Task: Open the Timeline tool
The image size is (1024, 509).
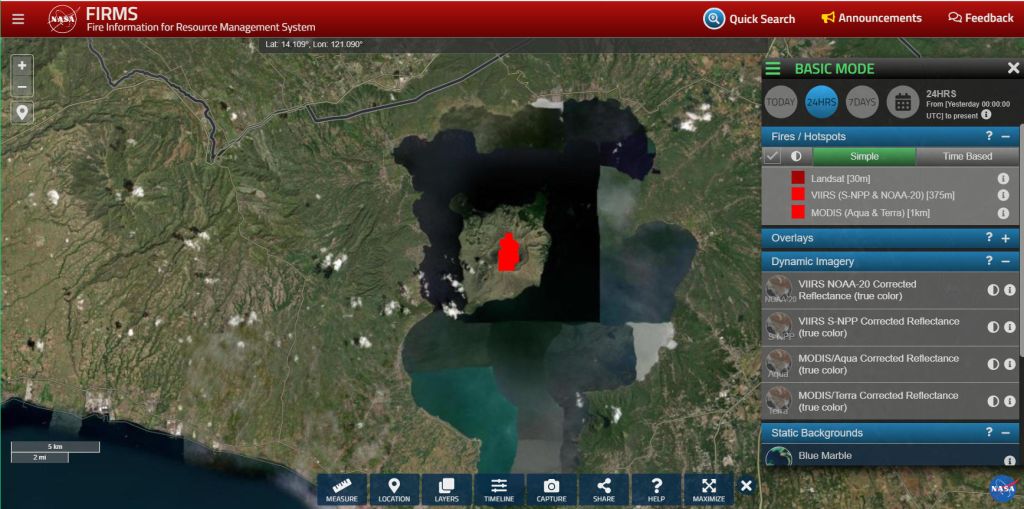Action: tap(499, 489)
